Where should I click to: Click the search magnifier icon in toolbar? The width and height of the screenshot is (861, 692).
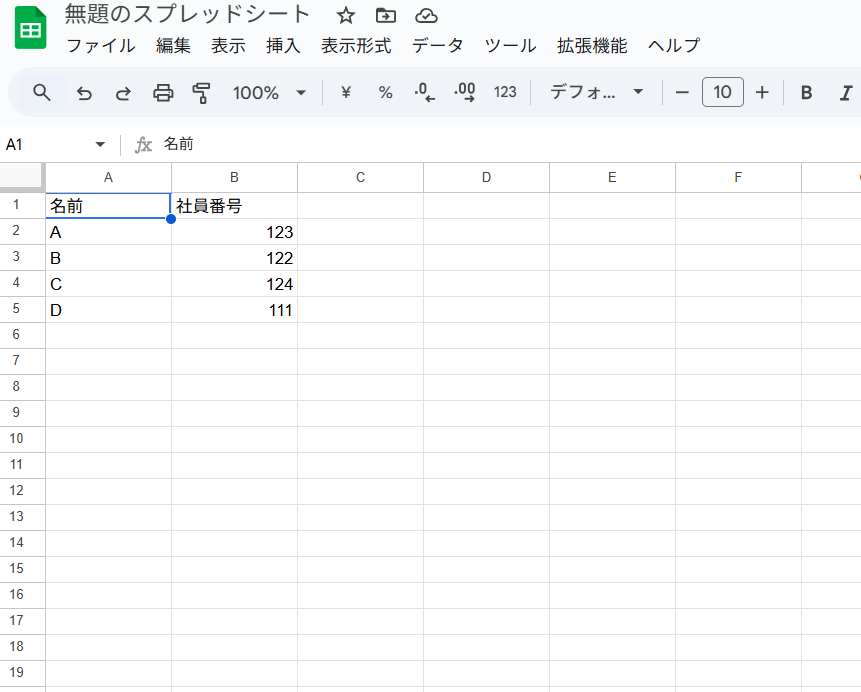tap(42, 93)
